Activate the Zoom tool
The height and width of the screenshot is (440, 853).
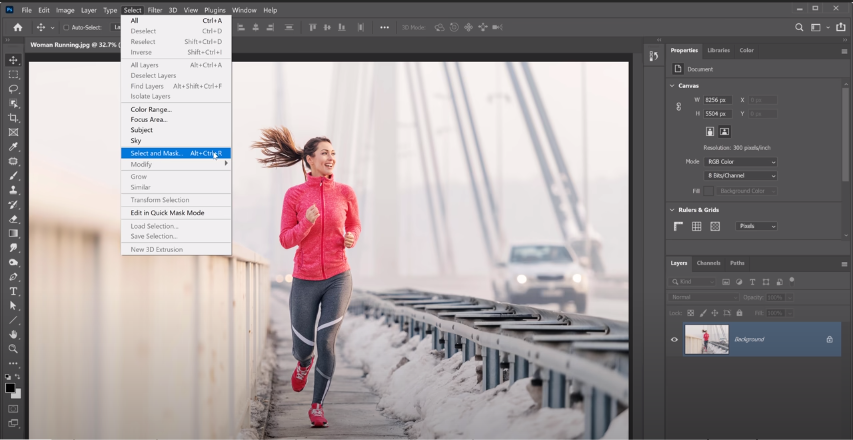14,348
